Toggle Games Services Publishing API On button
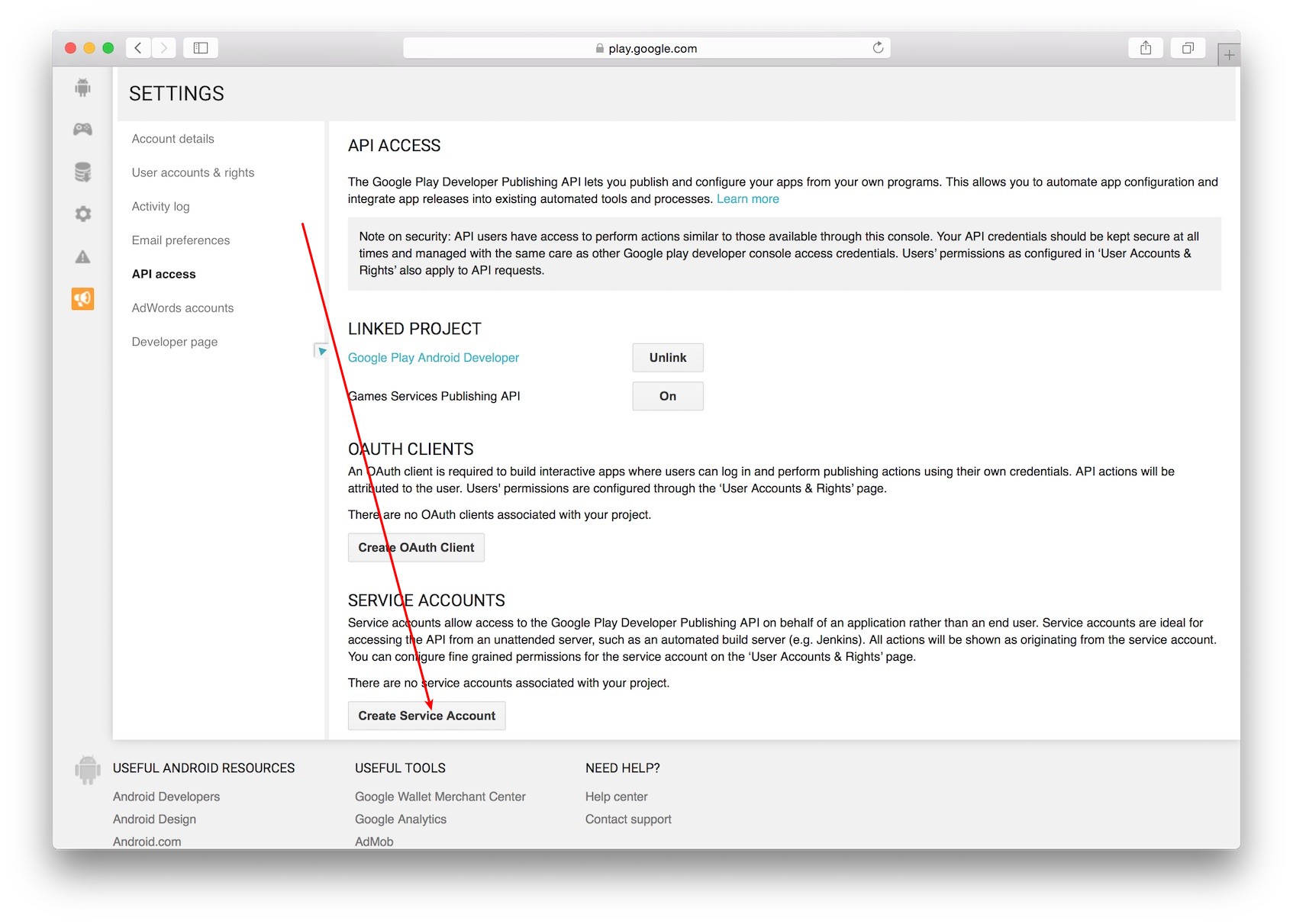 668,396
